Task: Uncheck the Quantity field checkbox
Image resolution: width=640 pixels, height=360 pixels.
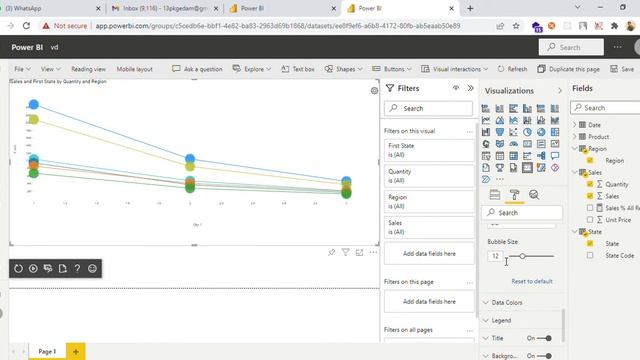Action: (590, 184)
